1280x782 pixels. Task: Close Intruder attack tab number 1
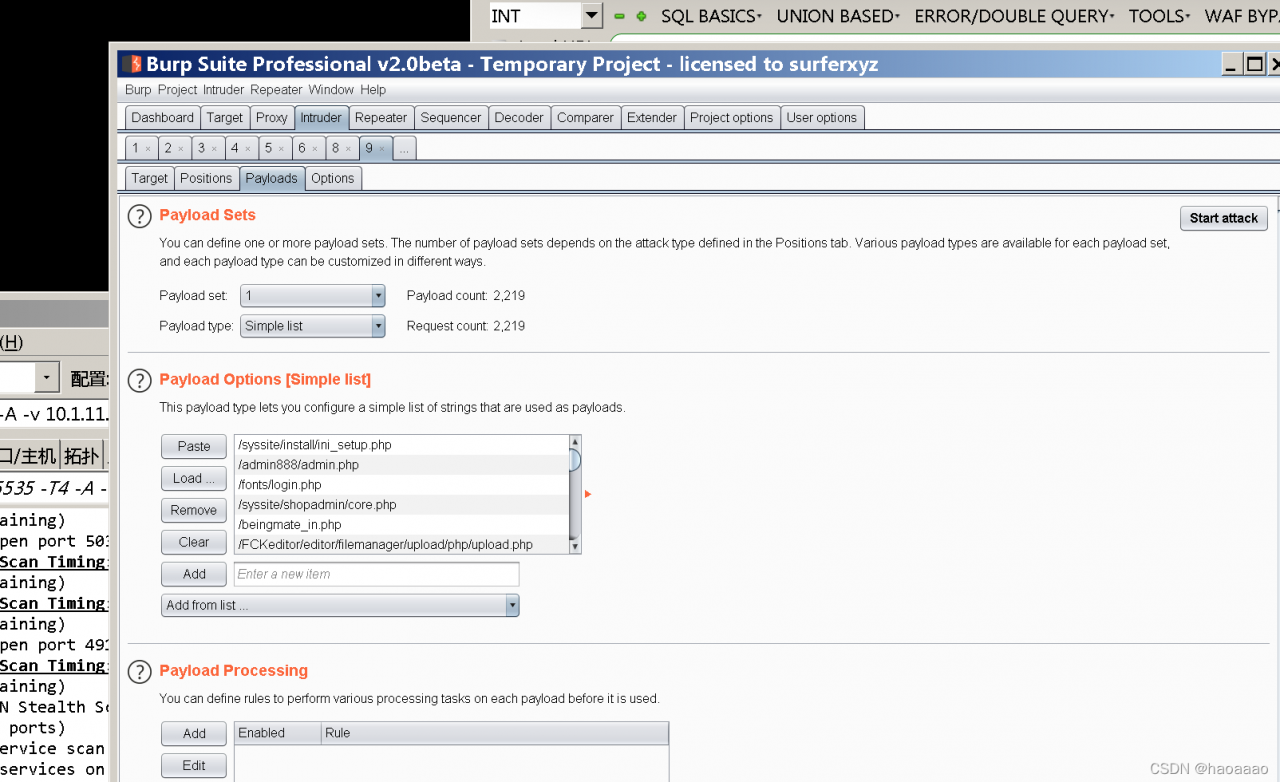(147, 149)
